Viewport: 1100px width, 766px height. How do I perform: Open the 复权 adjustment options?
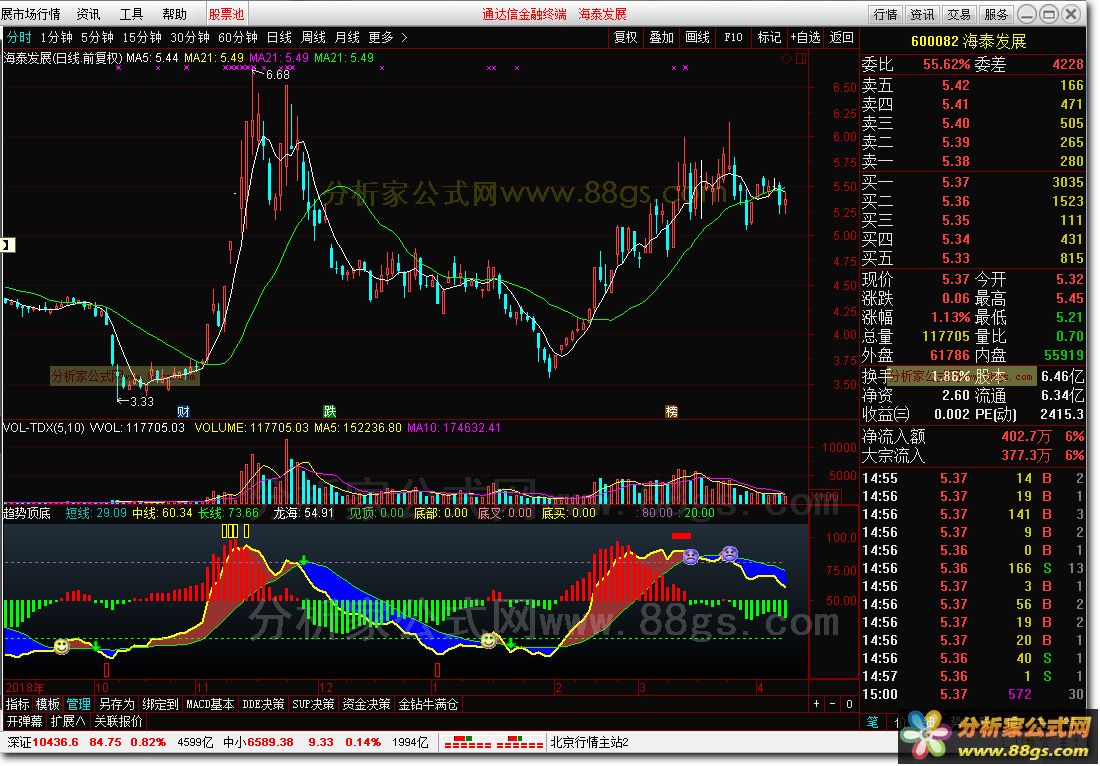tap(625, 37)
